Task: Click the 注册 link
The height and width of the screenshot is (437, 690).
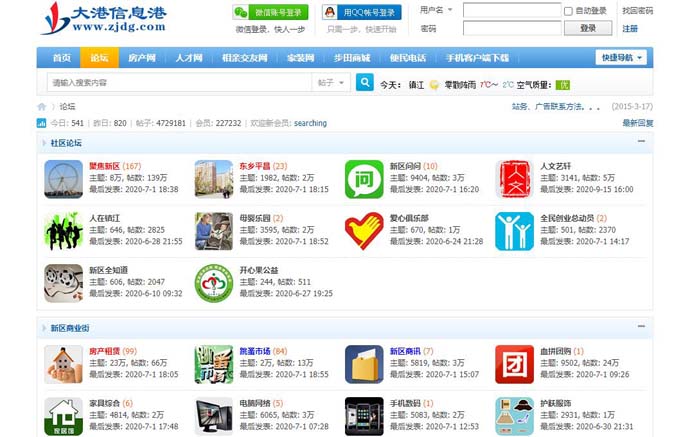Action: point(630,29)
